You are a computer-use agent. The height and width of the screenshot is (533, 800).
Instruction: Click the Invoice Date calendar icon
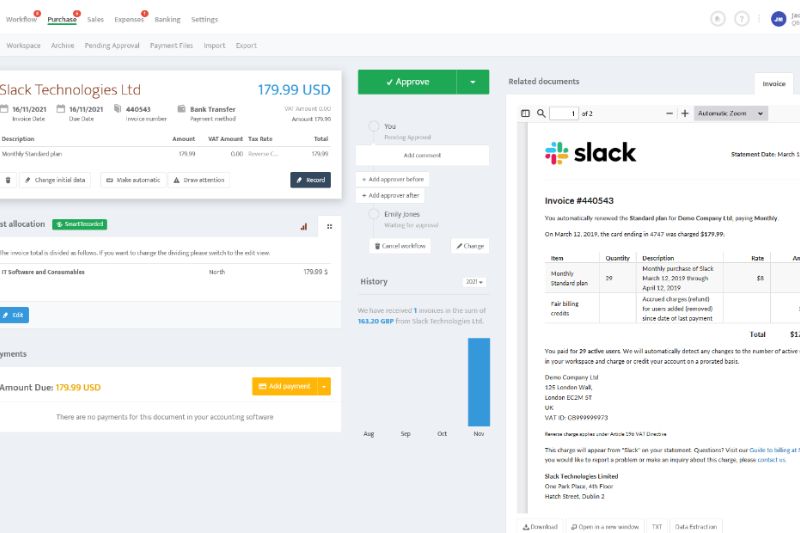click(4, 109)
